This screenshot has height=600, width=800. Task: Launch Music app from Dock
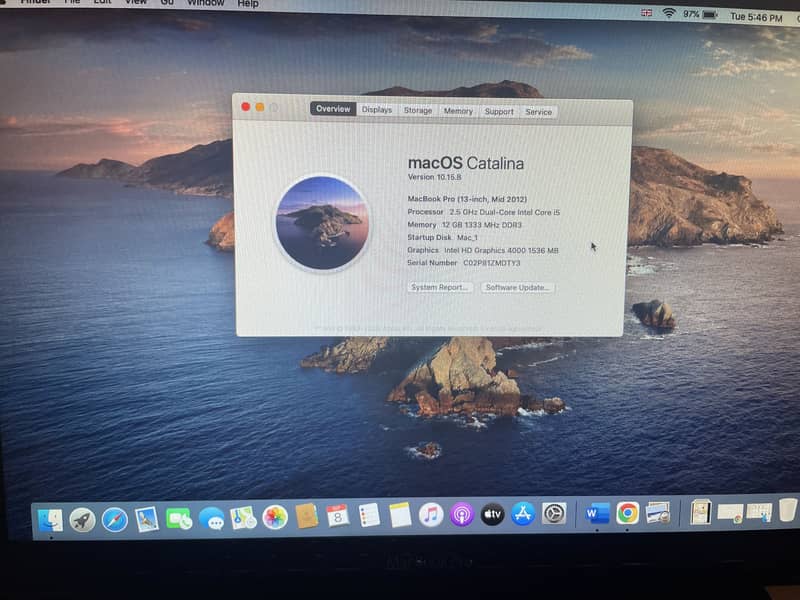pyautogui.click(x=431, y=514)
